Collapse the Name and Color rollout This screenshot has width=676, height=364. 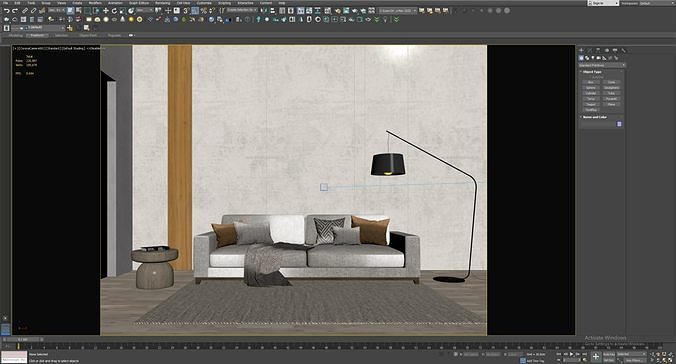tap(595, 117)
